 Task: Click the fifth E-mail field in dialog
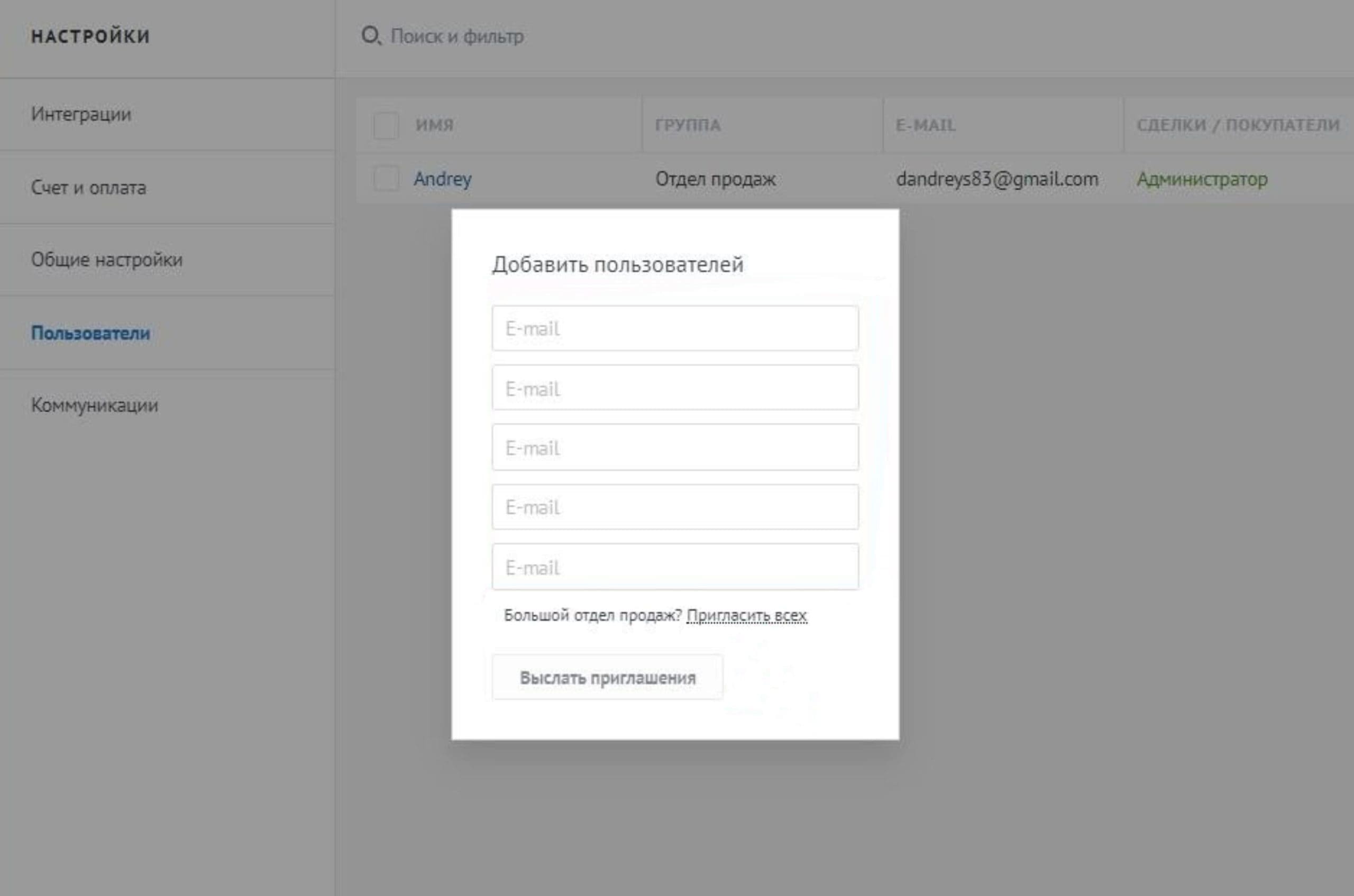[675, 567]
